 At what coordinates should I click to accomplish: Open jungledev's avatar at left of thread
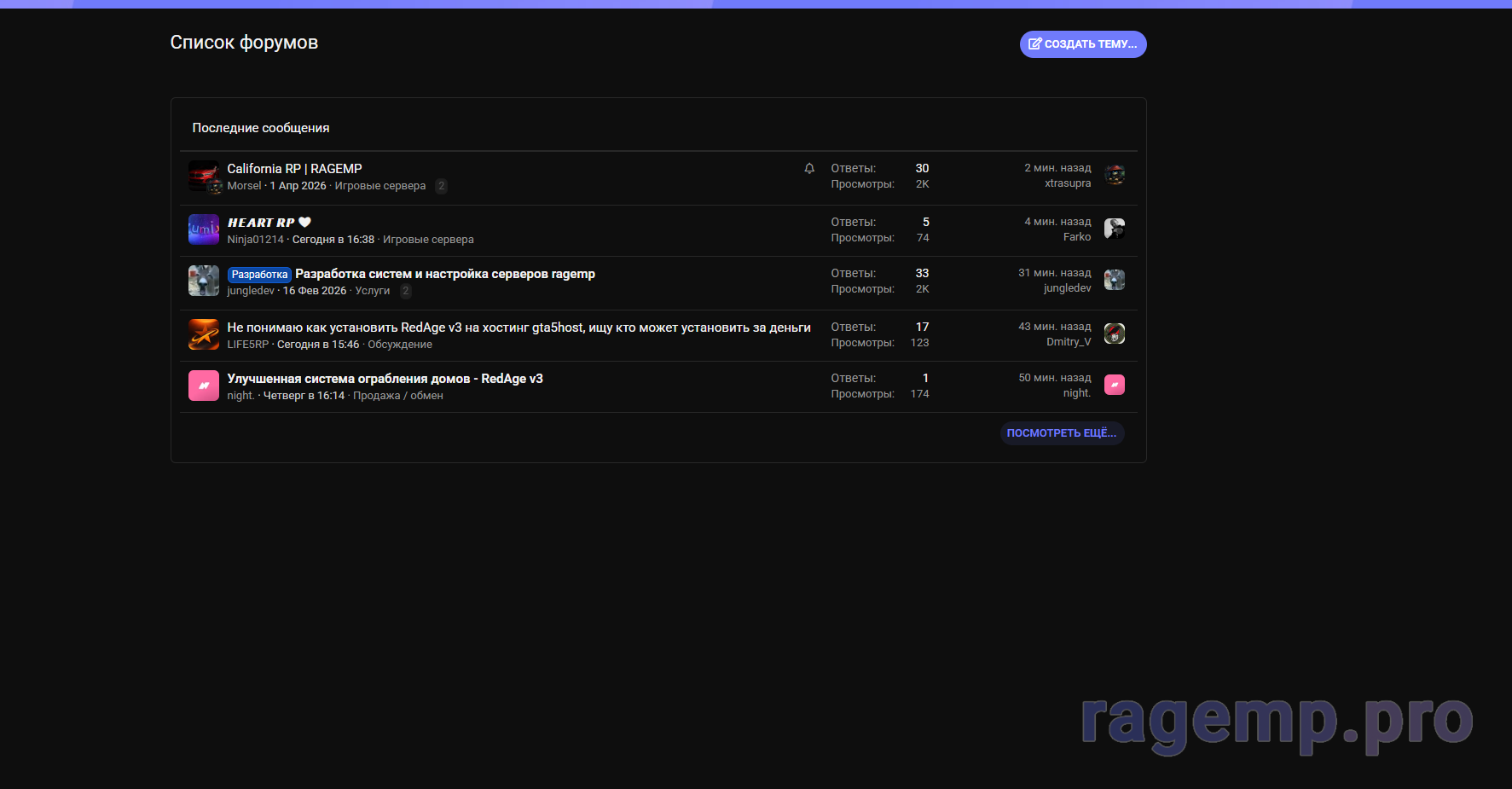pos(203,281)
